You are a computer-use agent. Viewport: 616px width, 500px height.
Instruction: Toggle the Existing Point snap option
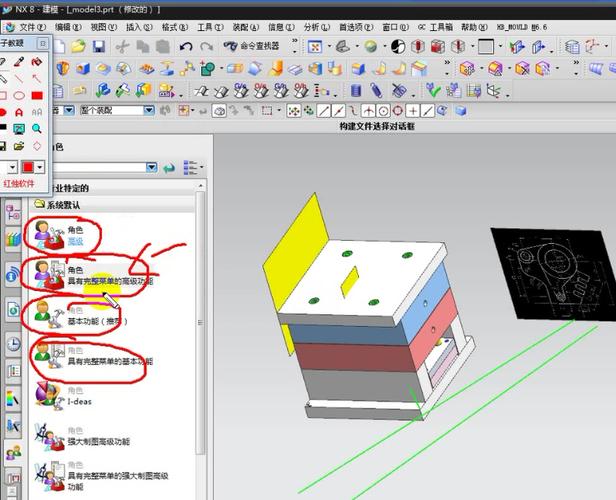point(412,111)
